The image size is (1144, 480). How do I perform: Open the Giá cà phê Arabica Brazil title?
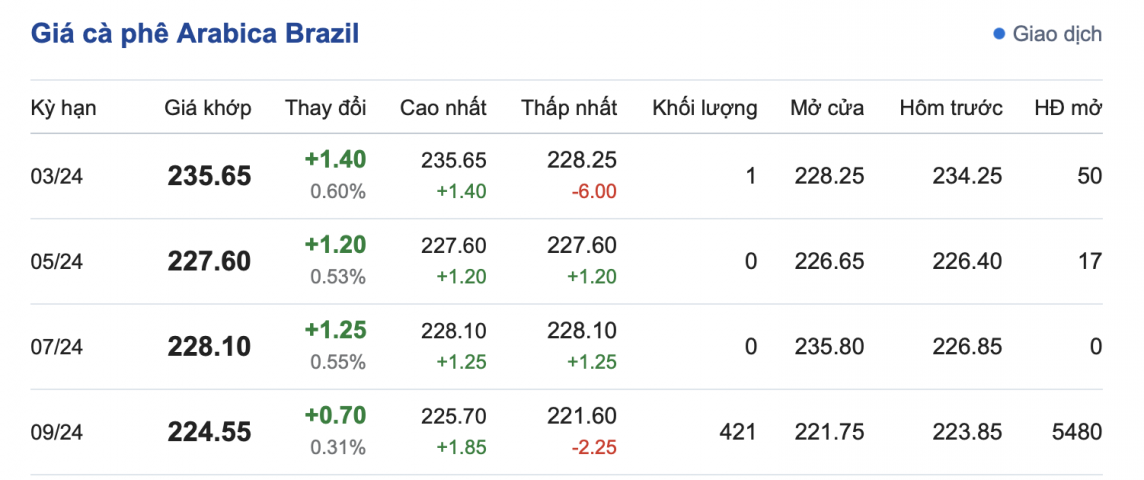(195, 33)
